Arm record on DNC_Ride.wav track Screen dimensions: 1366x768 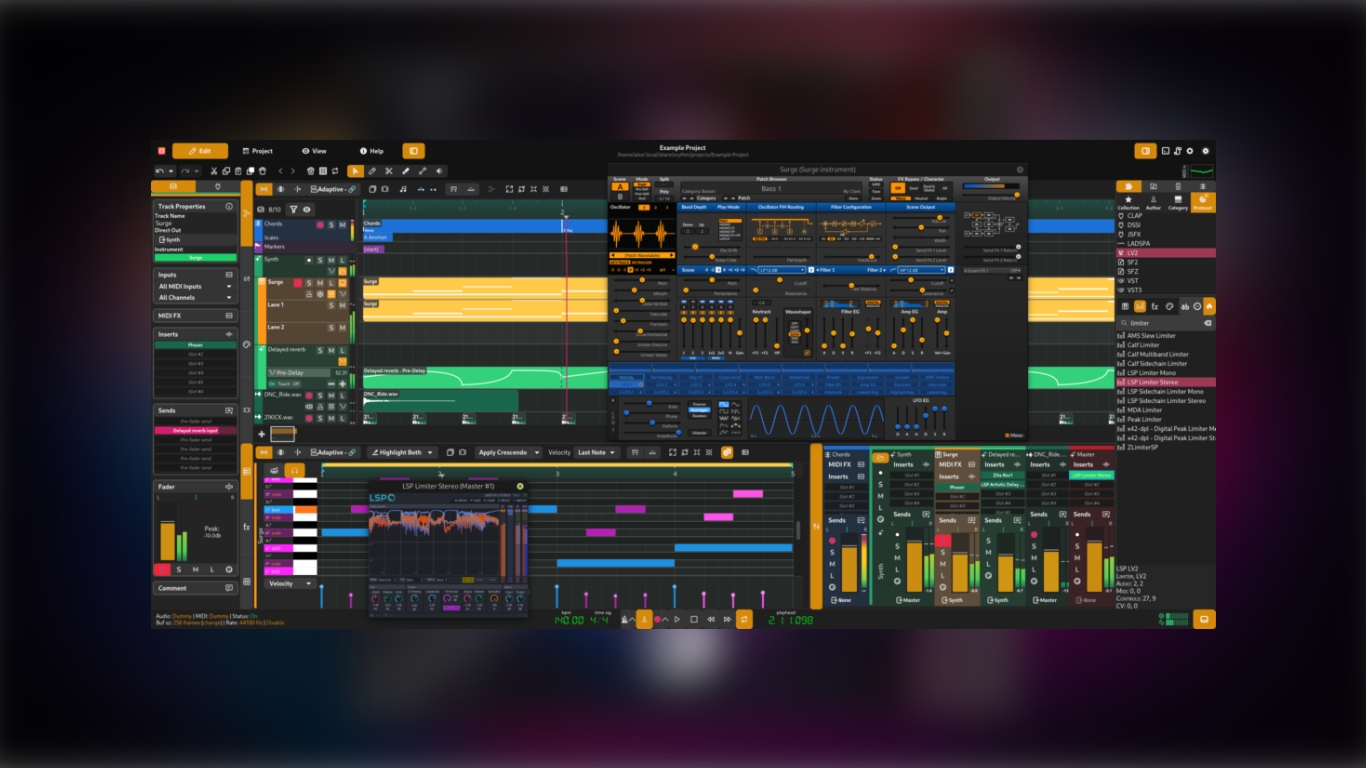[x=309, y=395]
